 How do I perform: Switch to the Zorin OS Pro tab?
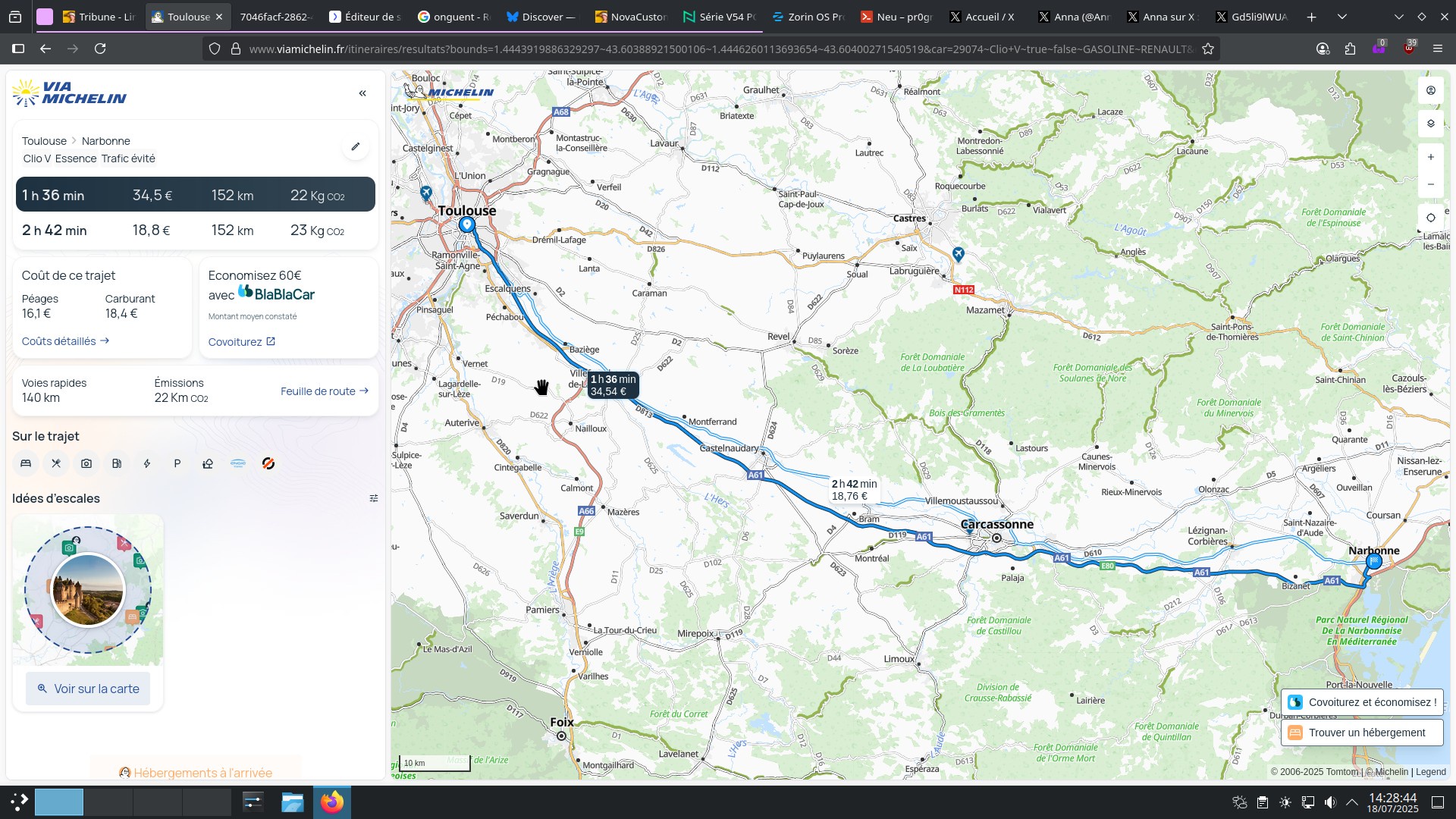click(808, 17)
